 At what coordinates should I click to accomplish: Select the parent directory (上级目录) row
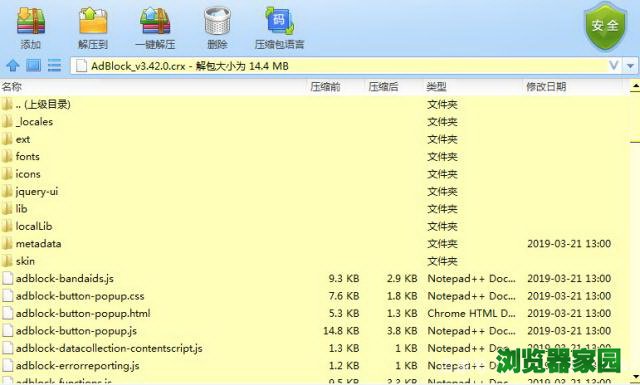click(x=314, y=105)
